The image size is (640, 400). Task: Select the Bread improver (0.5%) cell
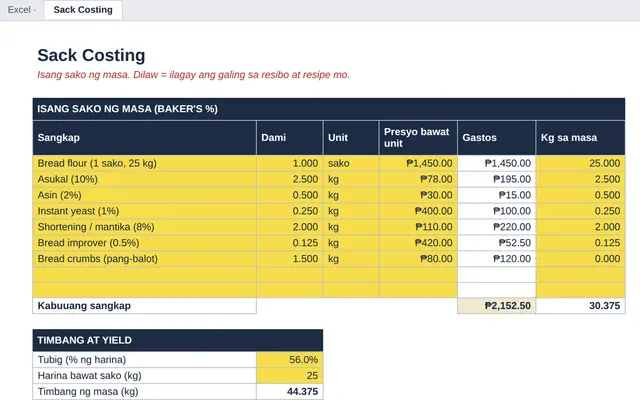tap(144, 243)
